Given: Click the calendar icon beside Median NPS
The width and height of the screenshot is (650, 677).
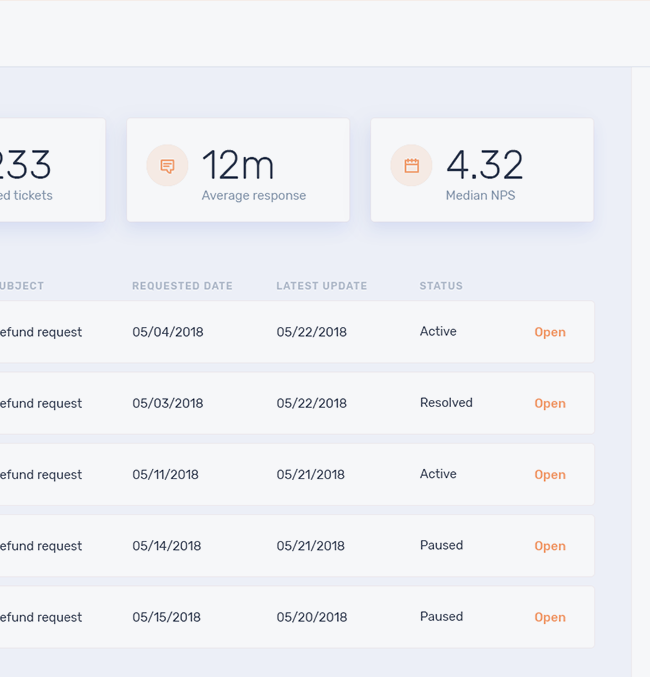Looking at the screenshot, I should [411, 166].
